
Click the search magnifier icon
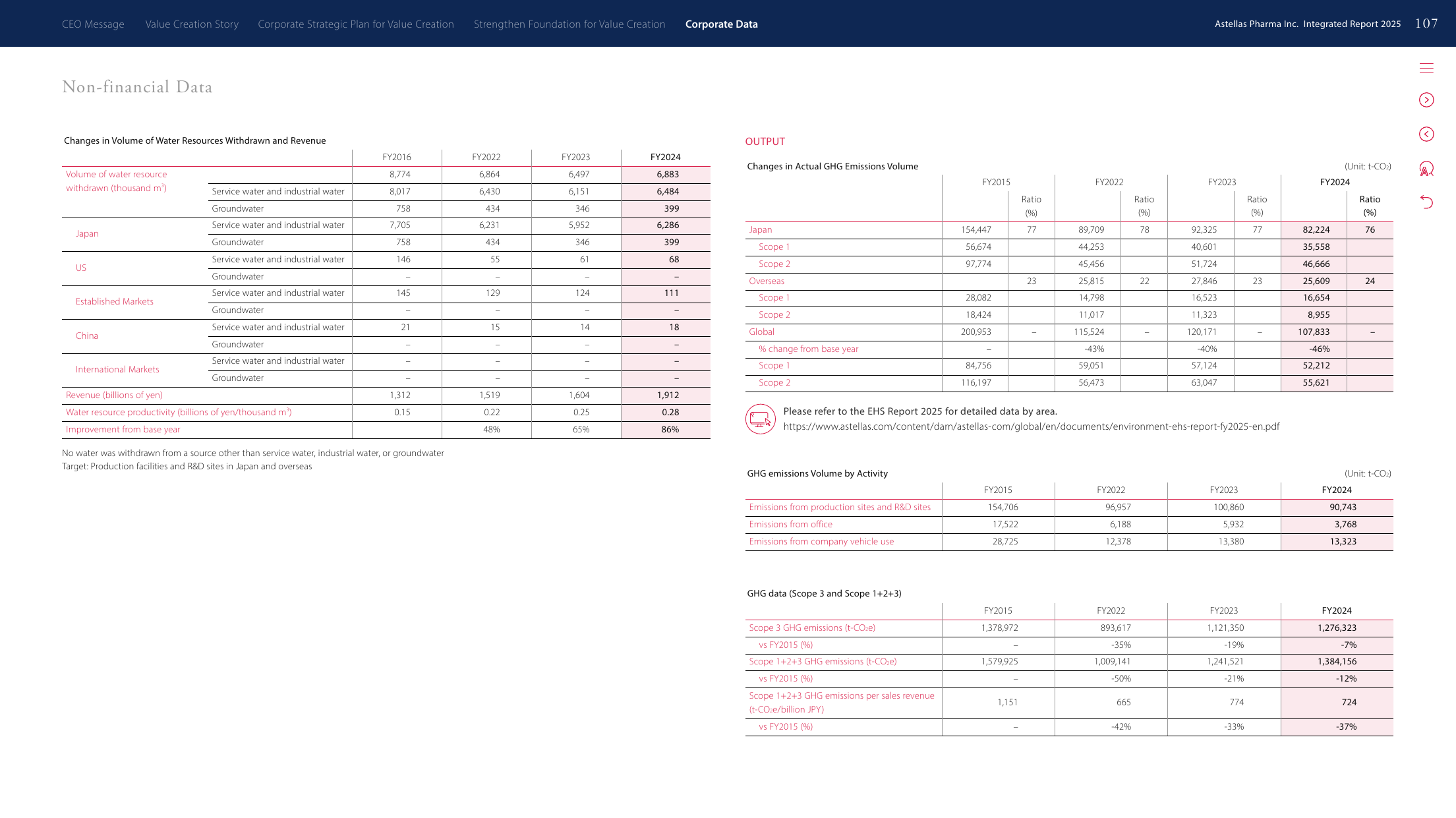(1426, 169)
